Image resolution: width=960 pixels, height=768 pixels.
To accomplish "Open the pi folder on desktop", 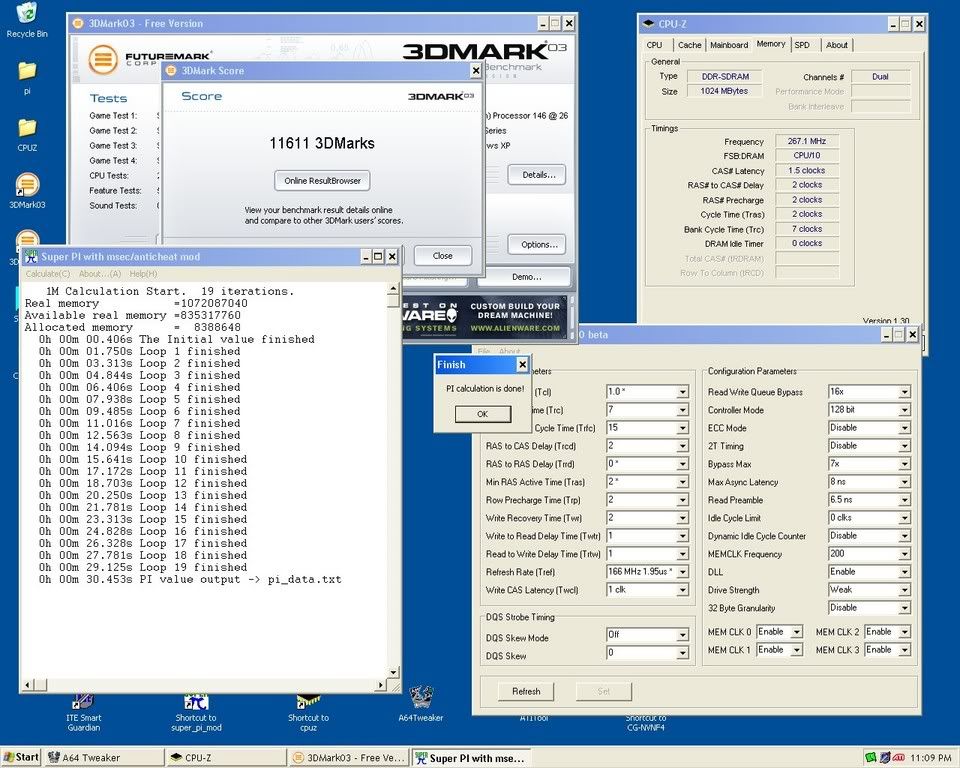I will pos(27,78).
